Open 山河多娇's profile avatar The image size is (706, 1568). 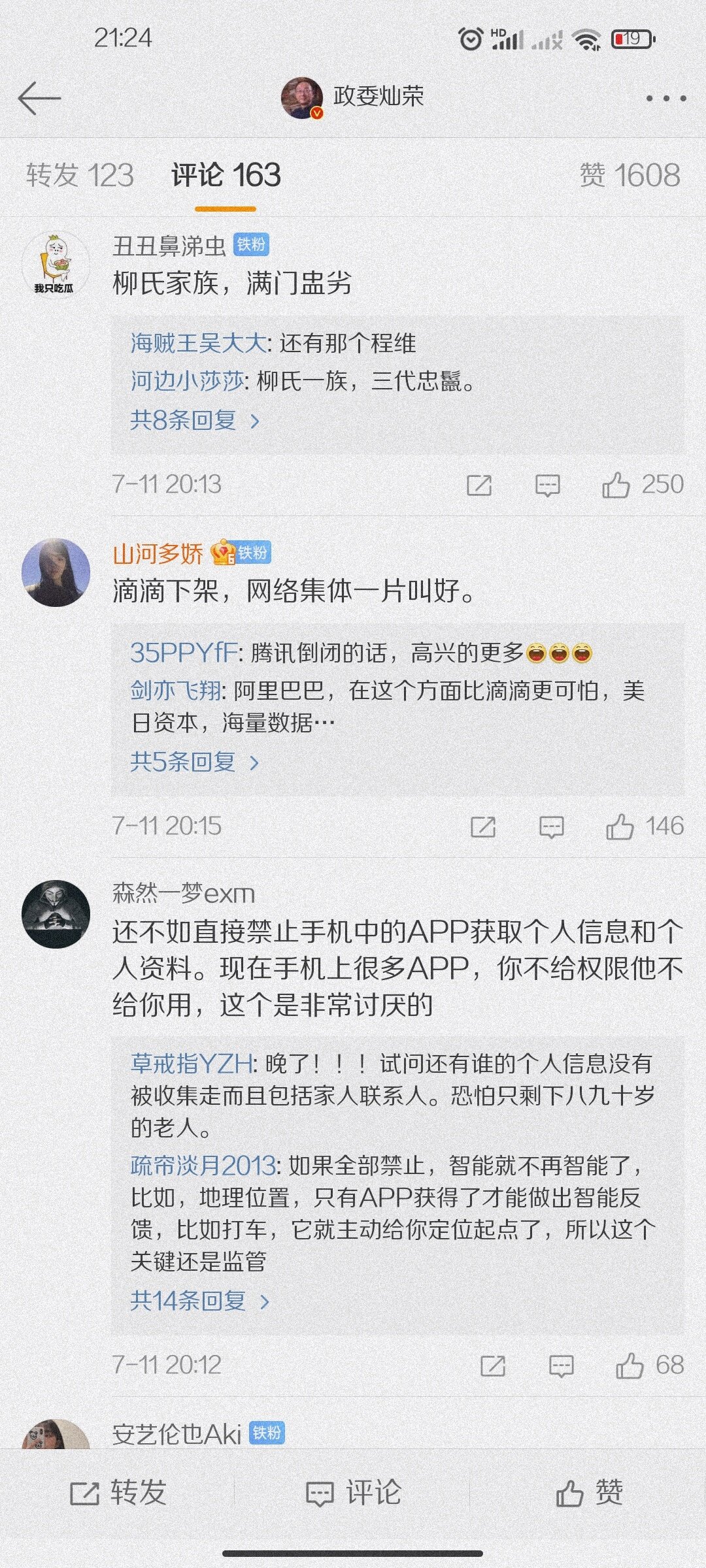(56, 572)
